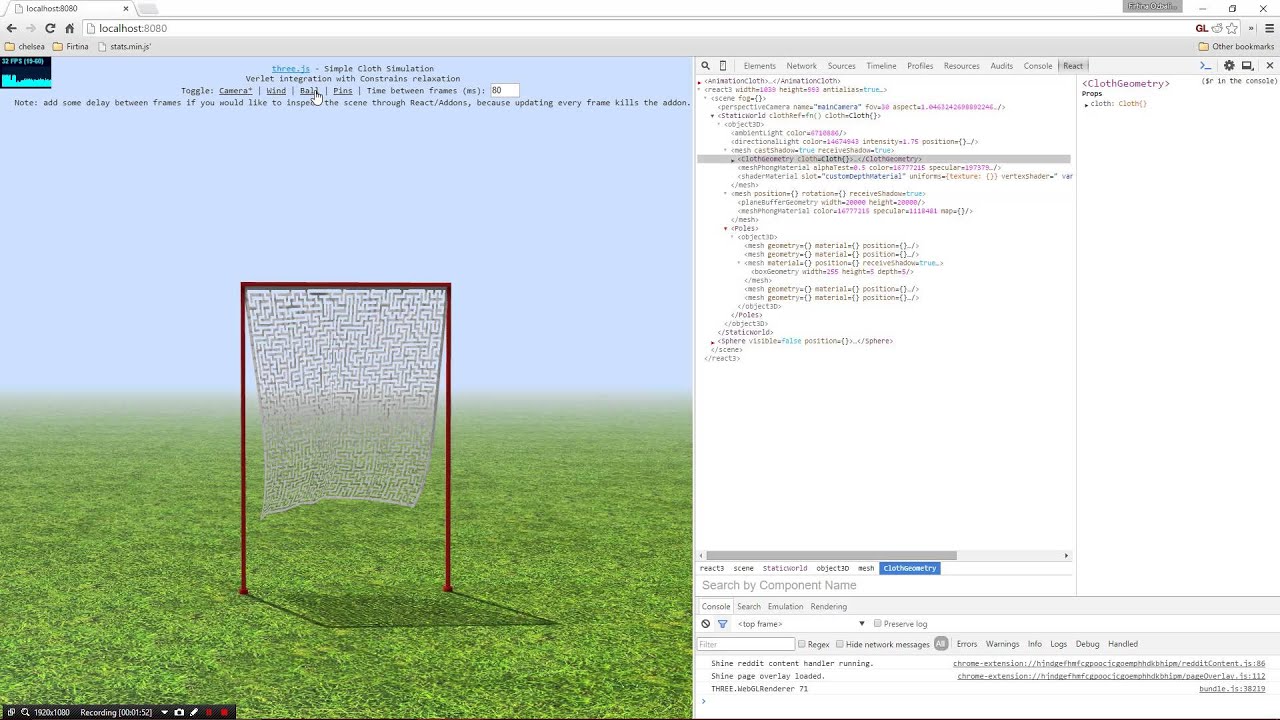Open the Profiles tab

(920, 66)
